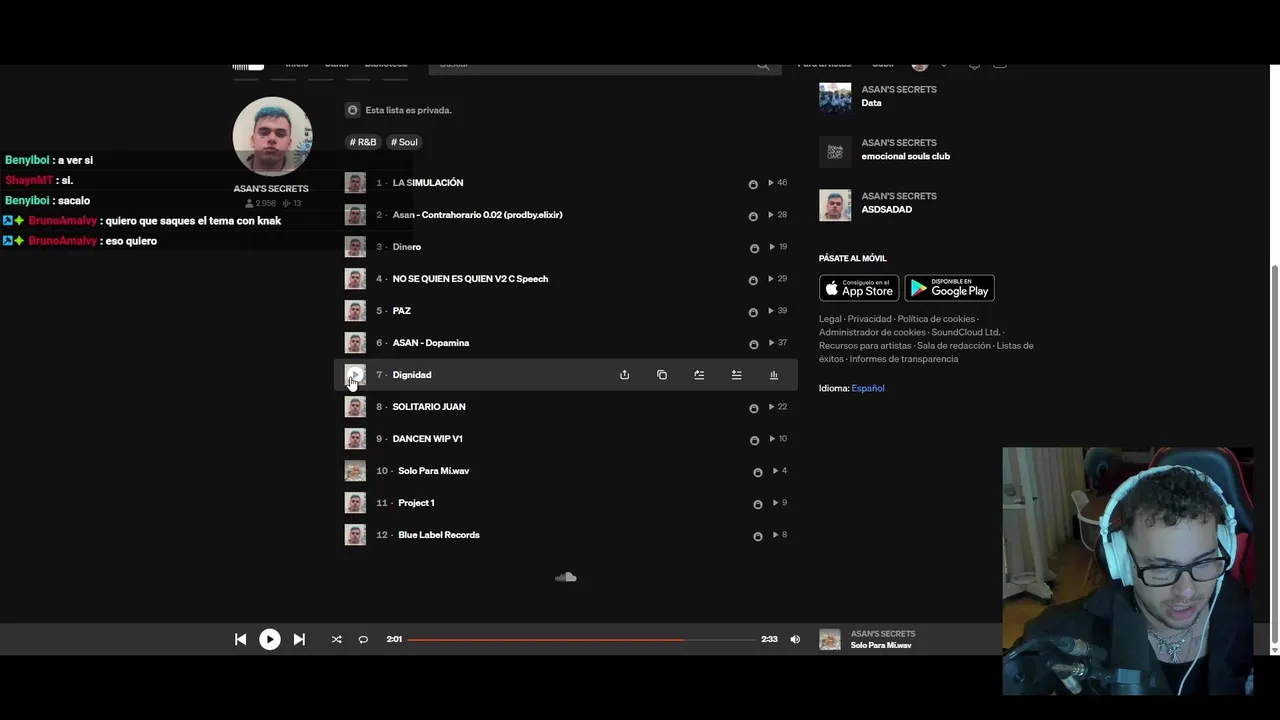
Task: Open track LA SIMULACIÓN
Action: pos(428,183)
